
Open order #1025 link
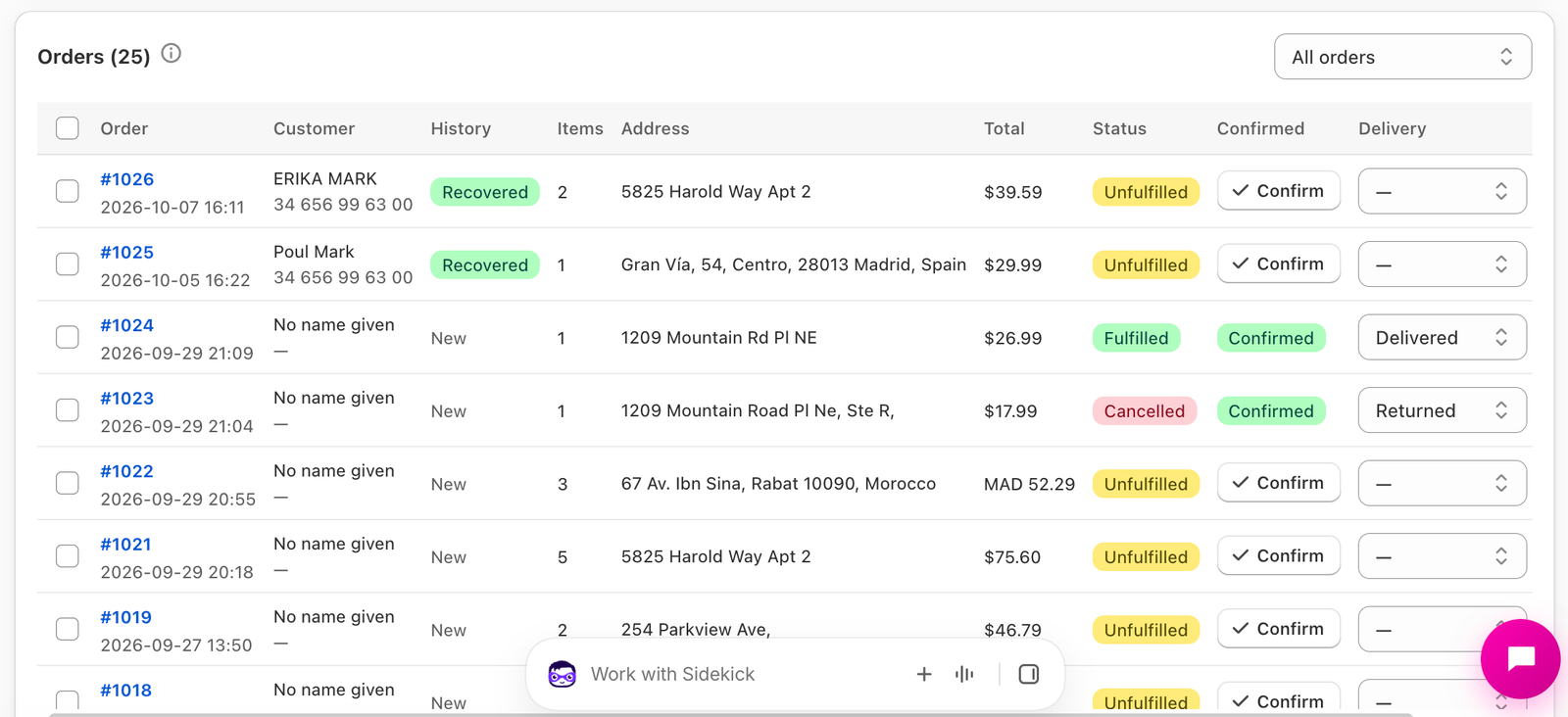[x=127, y=252]
